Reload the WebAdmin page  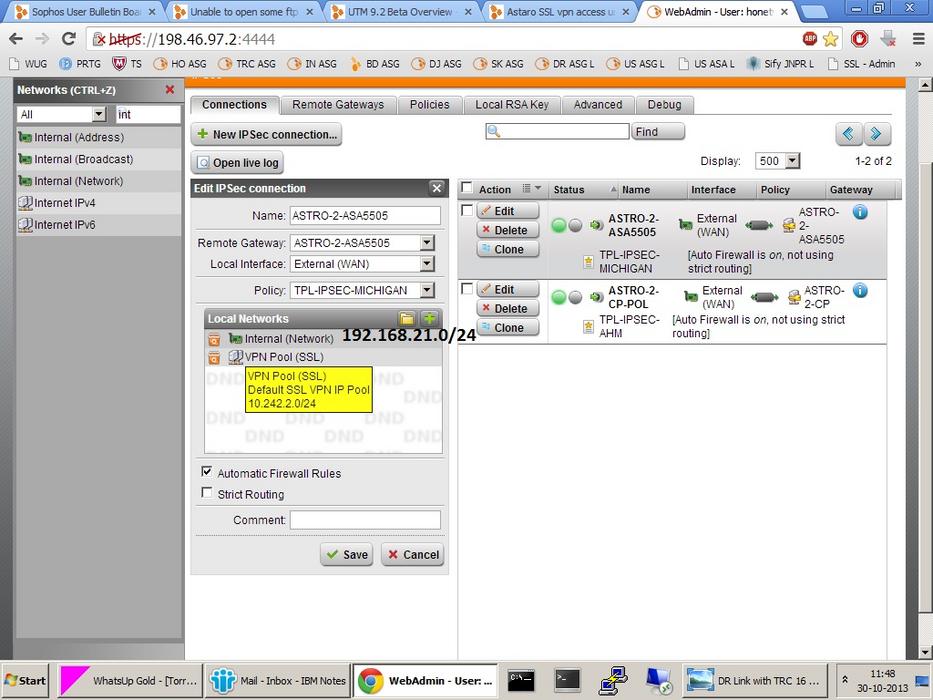tap(68, 39)
